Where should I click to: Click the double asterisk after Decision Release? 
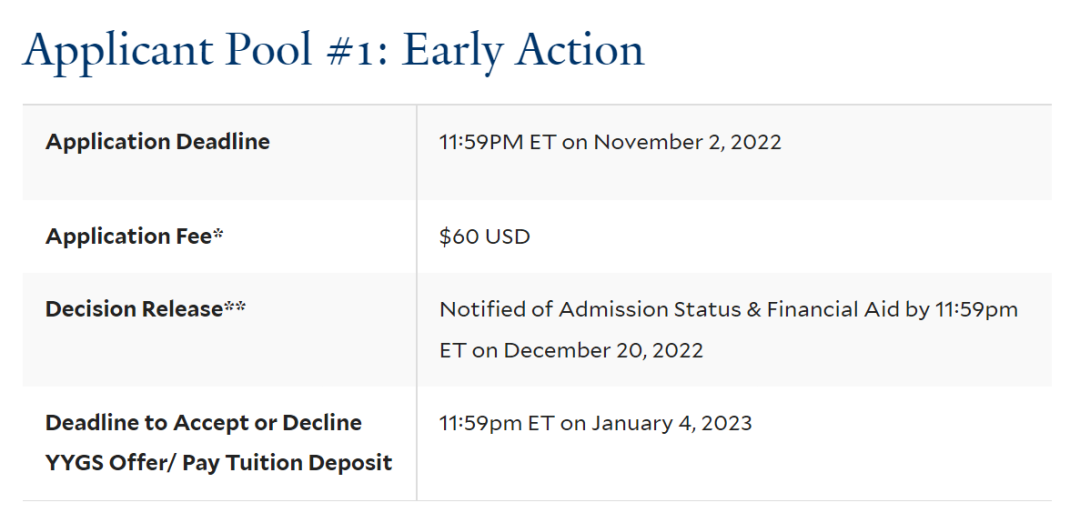[x=234, y=307]
